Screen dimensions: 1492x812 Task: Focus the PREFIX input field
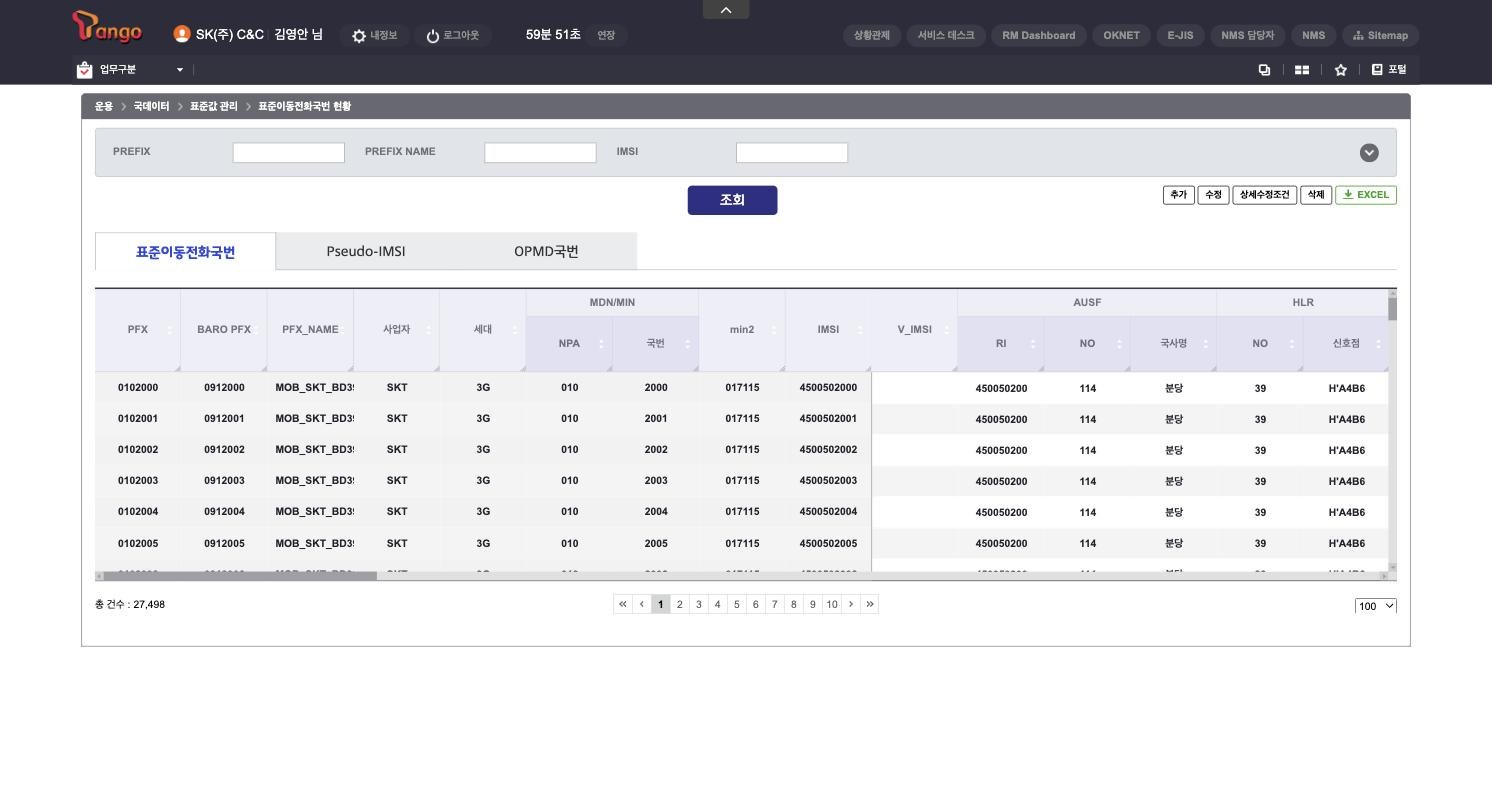tap(289, 153)
